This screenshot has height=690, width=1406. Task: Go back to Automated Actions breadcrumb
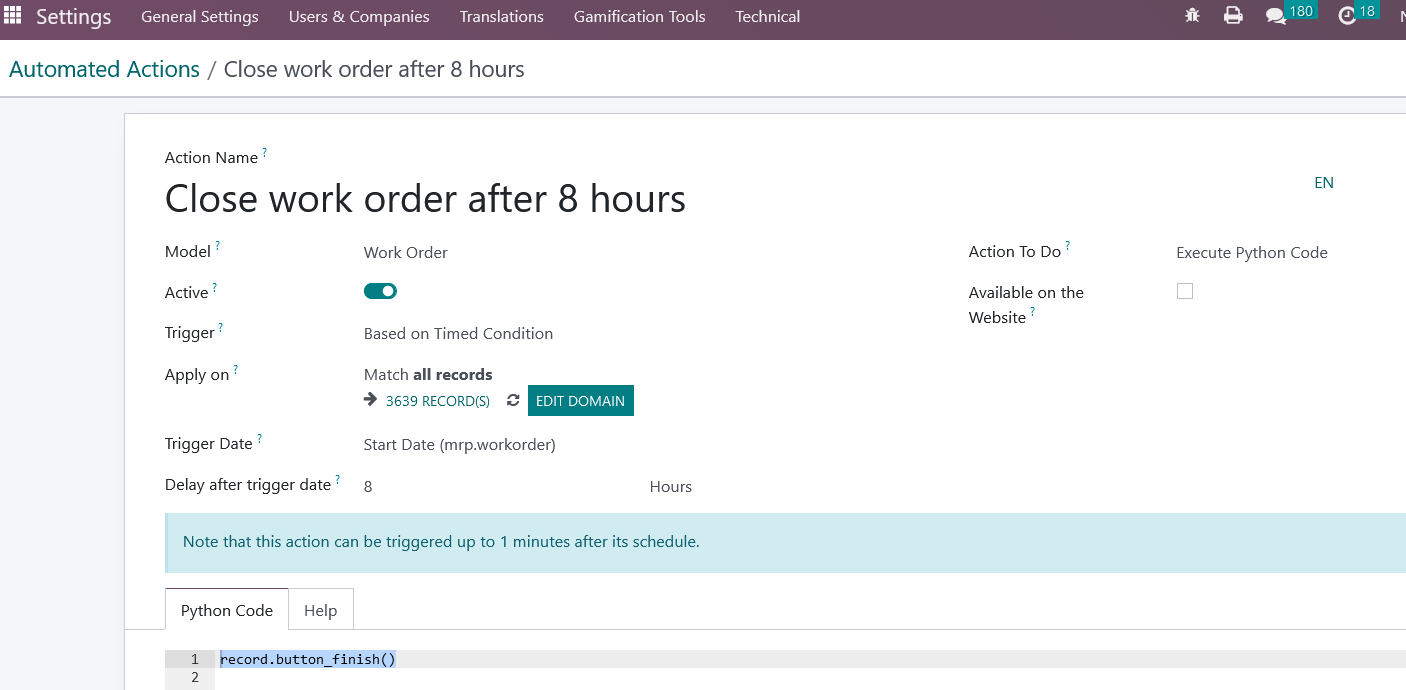point(105,70)
